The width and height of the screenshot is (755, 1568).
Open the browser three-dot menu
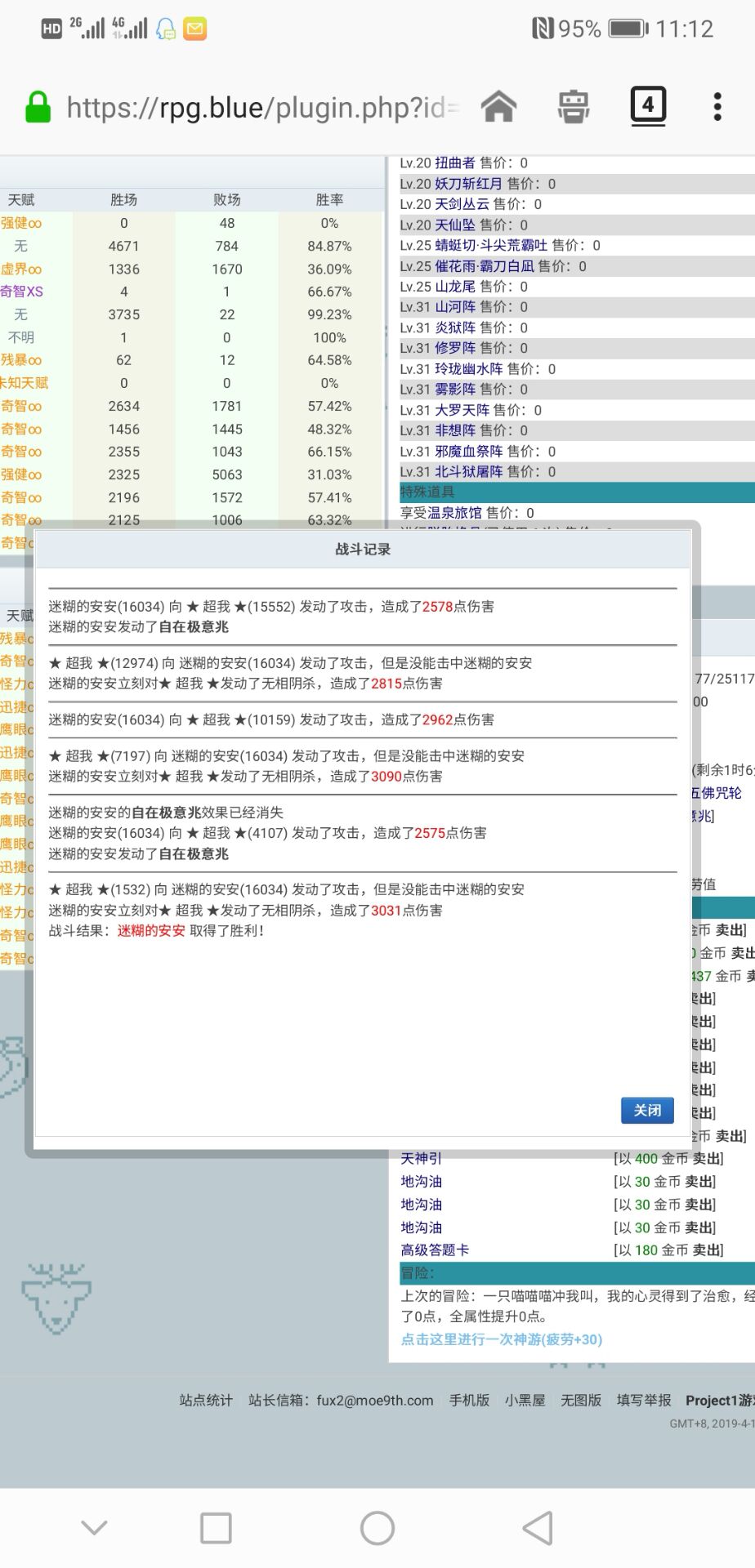pos(717,106)
